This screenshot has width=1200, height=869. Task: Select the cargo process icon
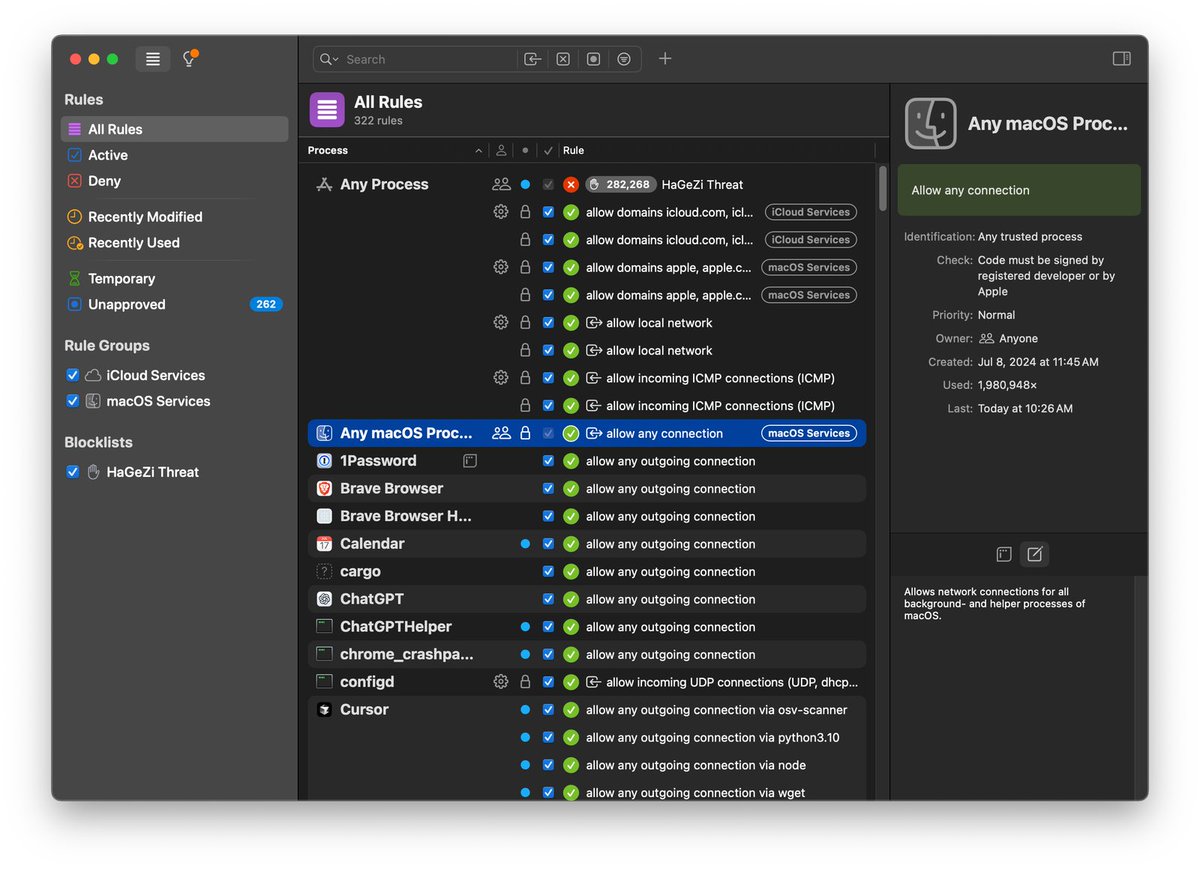point(324,572)
